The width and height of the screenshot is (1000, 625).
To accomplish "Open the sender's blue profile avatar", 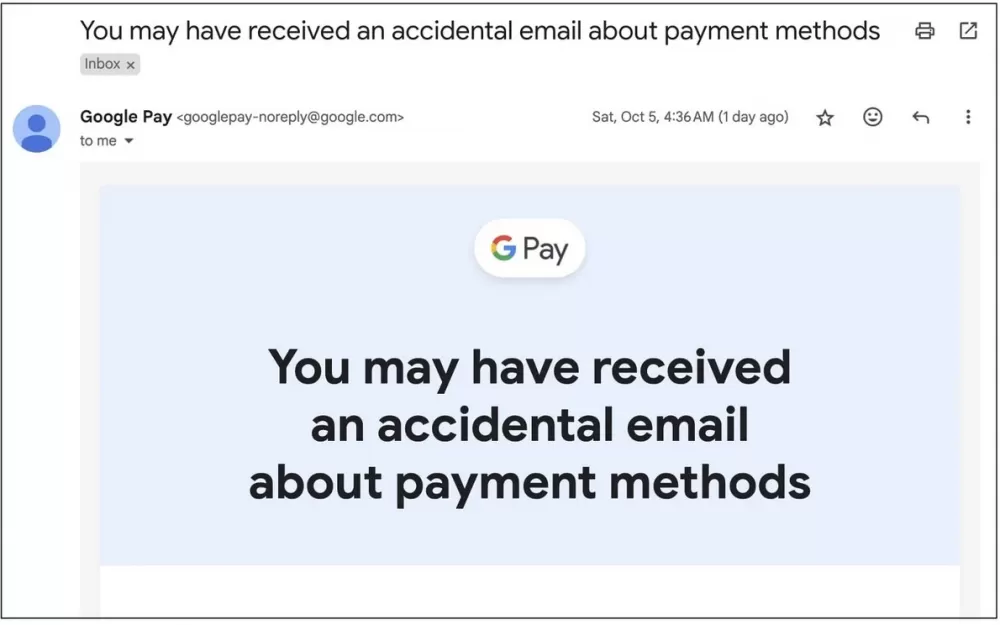I will pos(37,129).
